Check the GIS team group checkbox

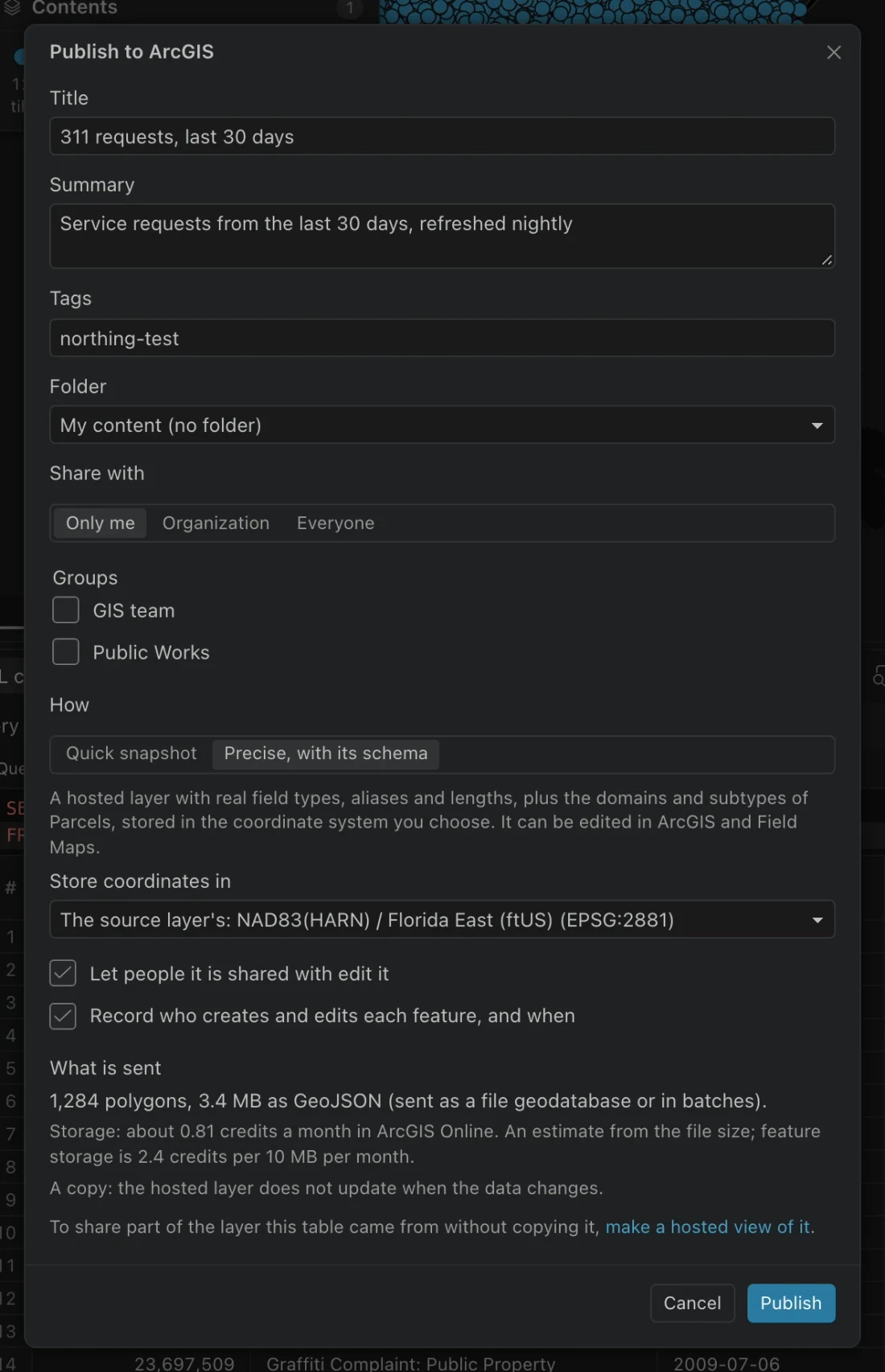66,610
